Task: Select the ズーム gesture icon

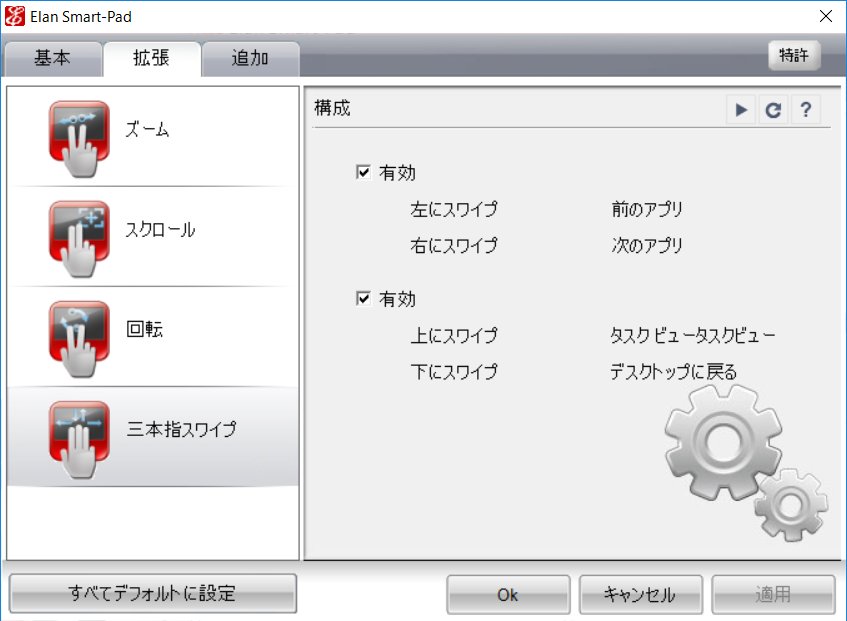Action: click(x=79, y=139)
